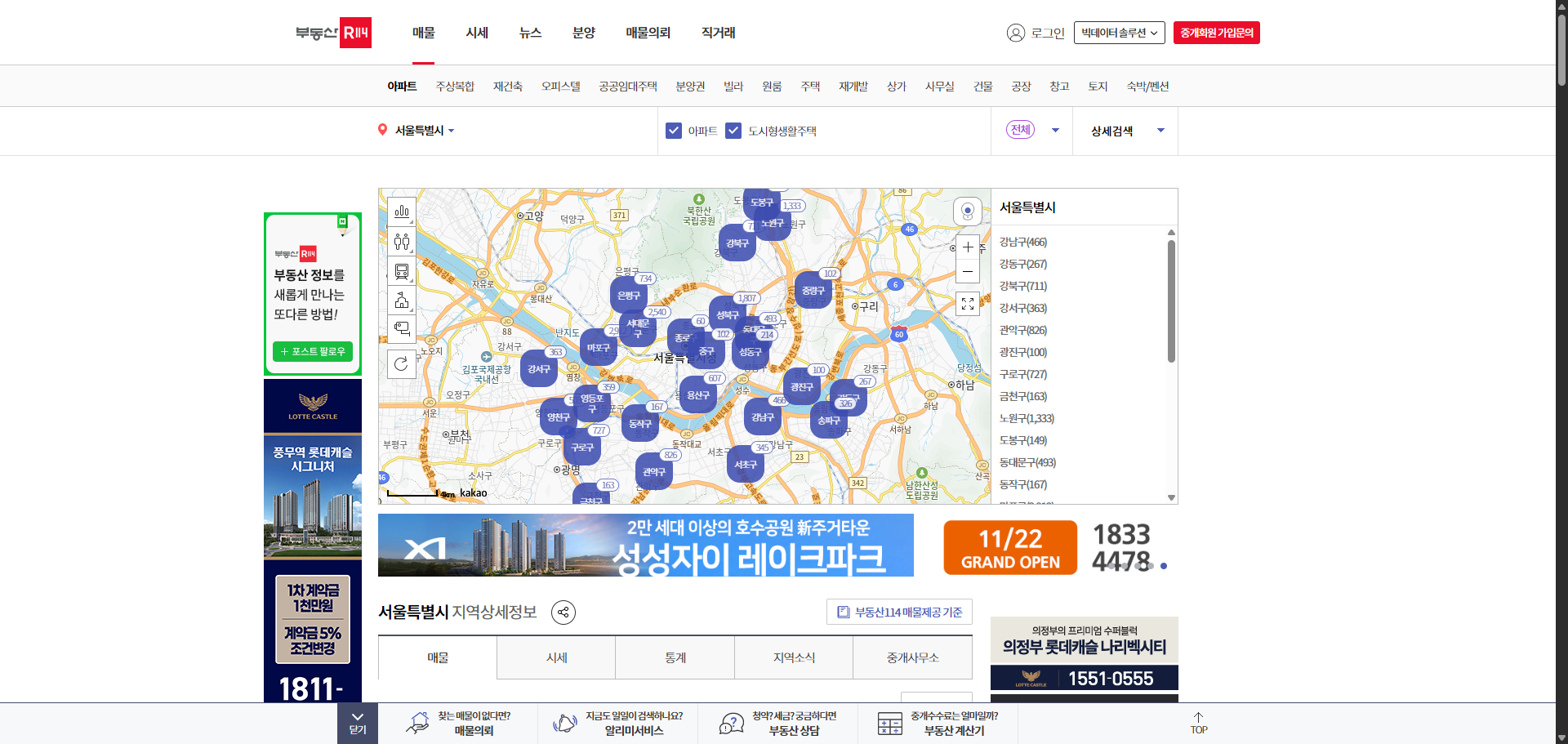The height and width of the screenshot is (744, 1568).
Task: Open the statistics chart layer on the map
Action: 402,211
